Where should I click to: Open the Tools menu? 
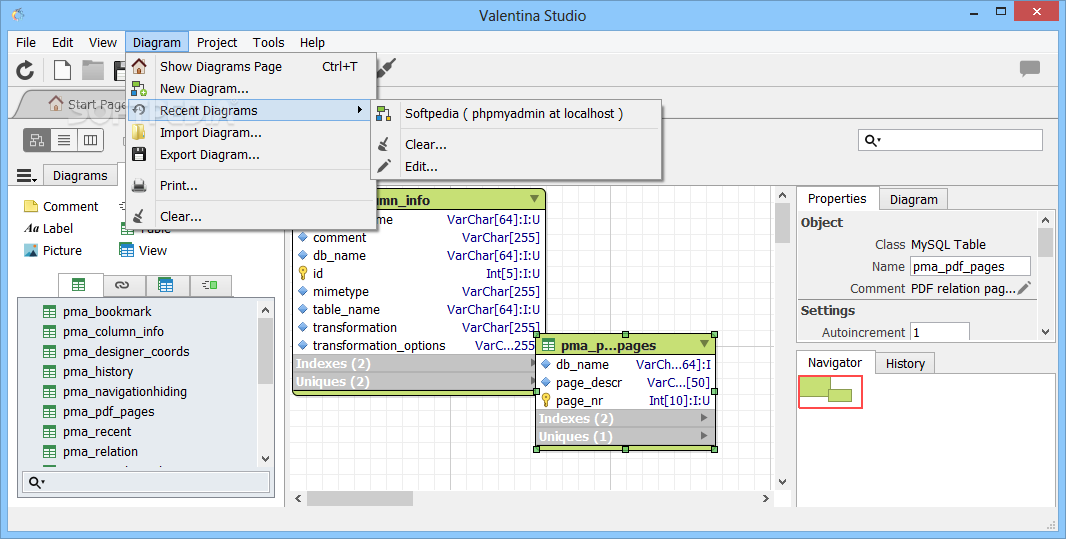click(269, 42)
